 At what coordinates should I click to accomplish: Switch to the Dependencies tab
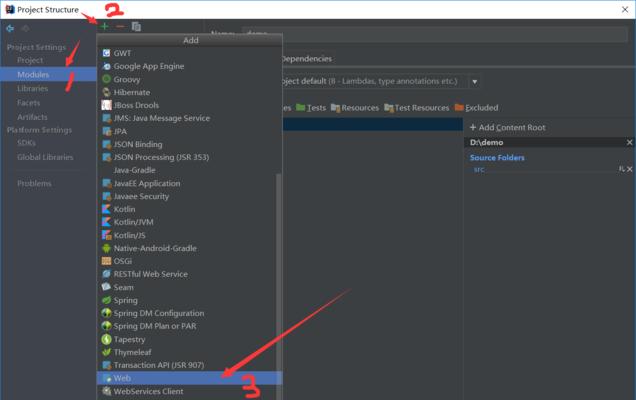(307, 59)
